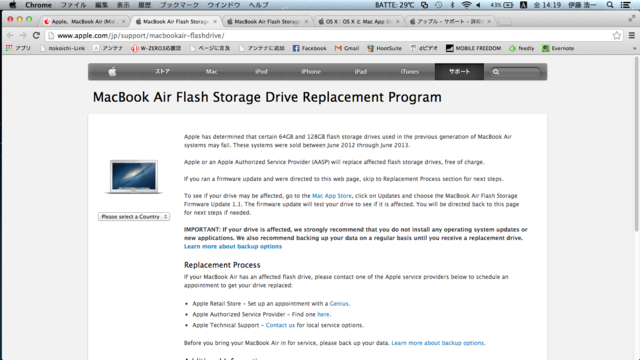Image resolution: width=640 pixels, height=360 pixels.
Task: Click the Wi-Fi status icon
Action: [466, 5]
